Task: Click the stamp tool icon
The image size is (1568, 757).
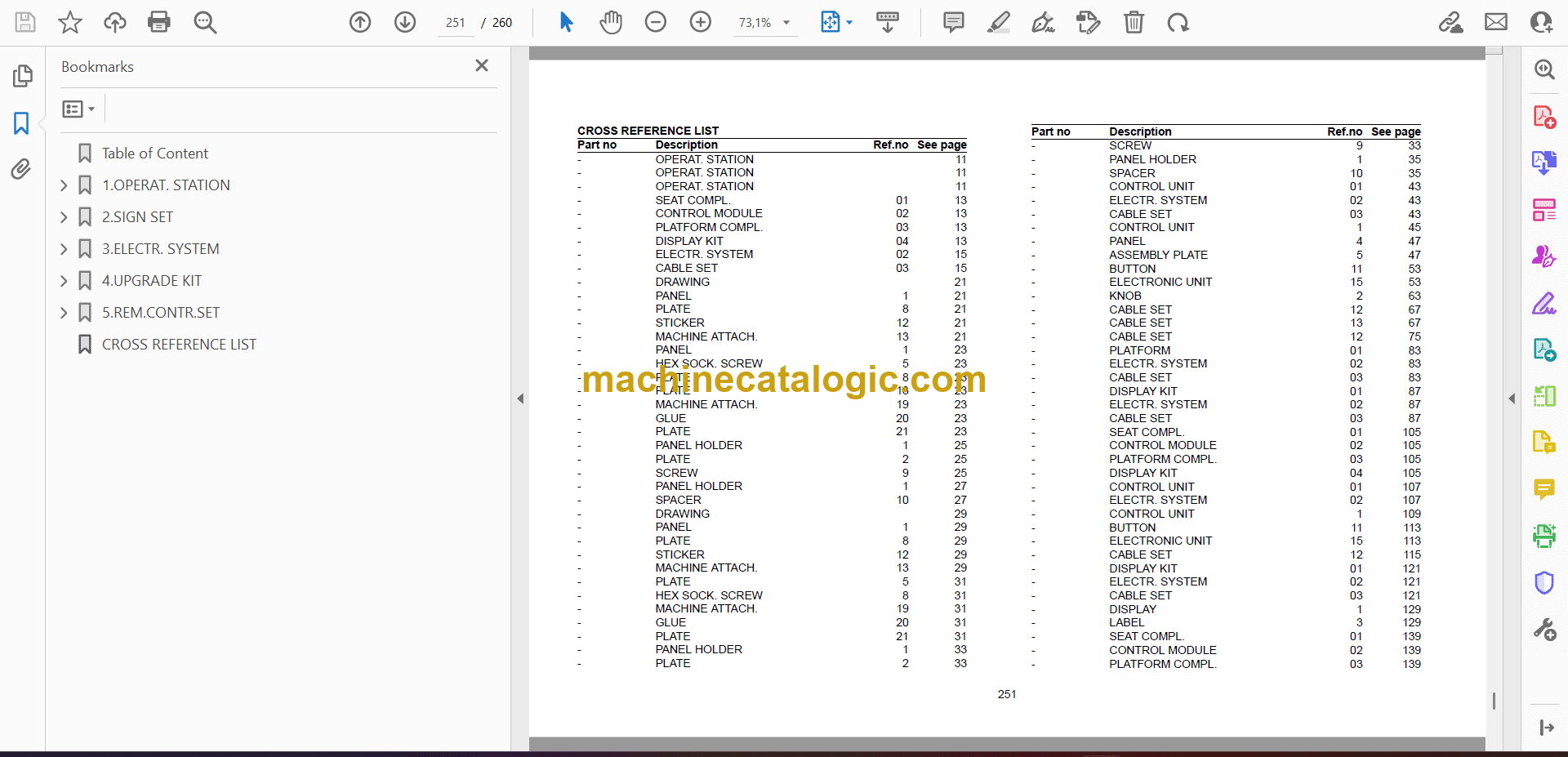Action: pyautogui.click(x=1088, y=22)
